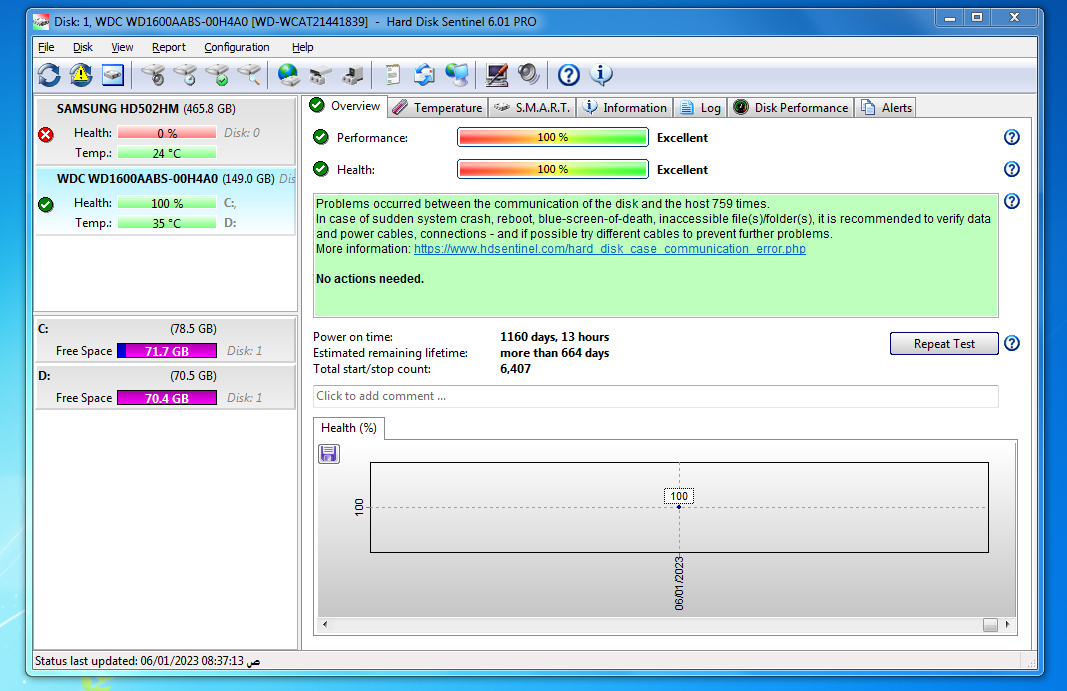Select the Health (%) graph tab
The width and height of the screenshot is (1067, 691).
[348, 428]
